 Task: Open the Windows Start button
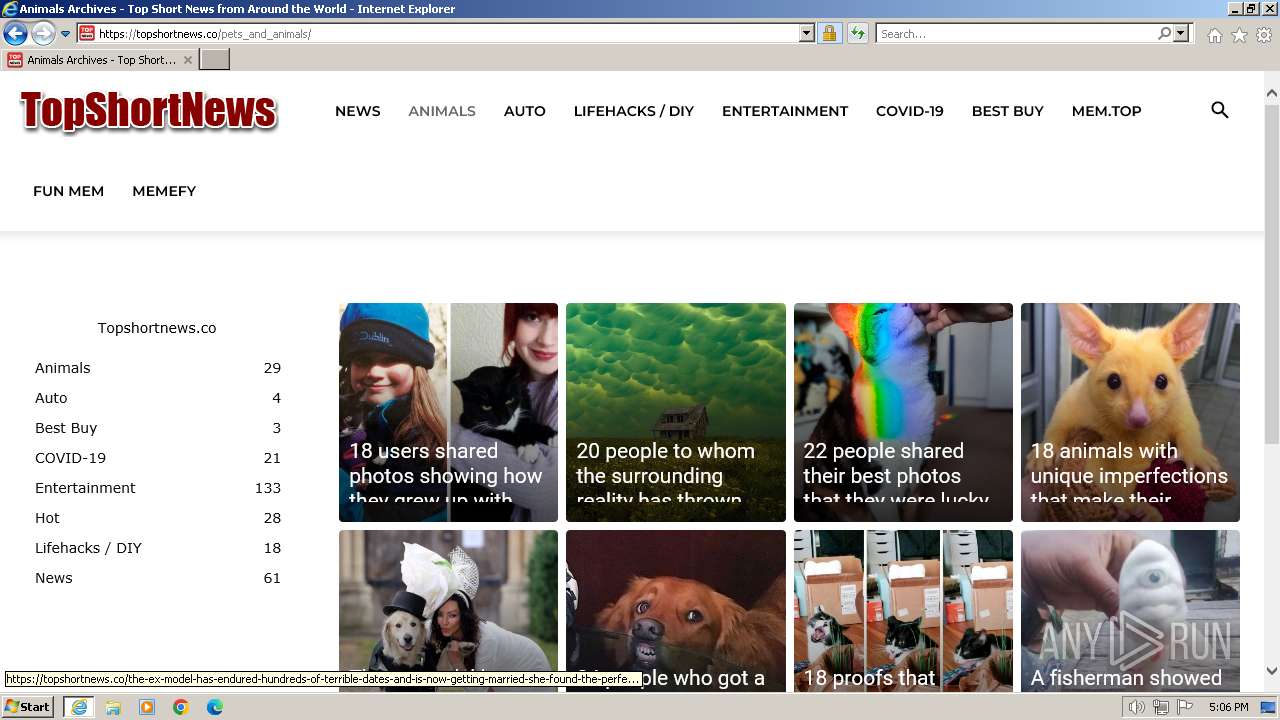tap(28, 706)
